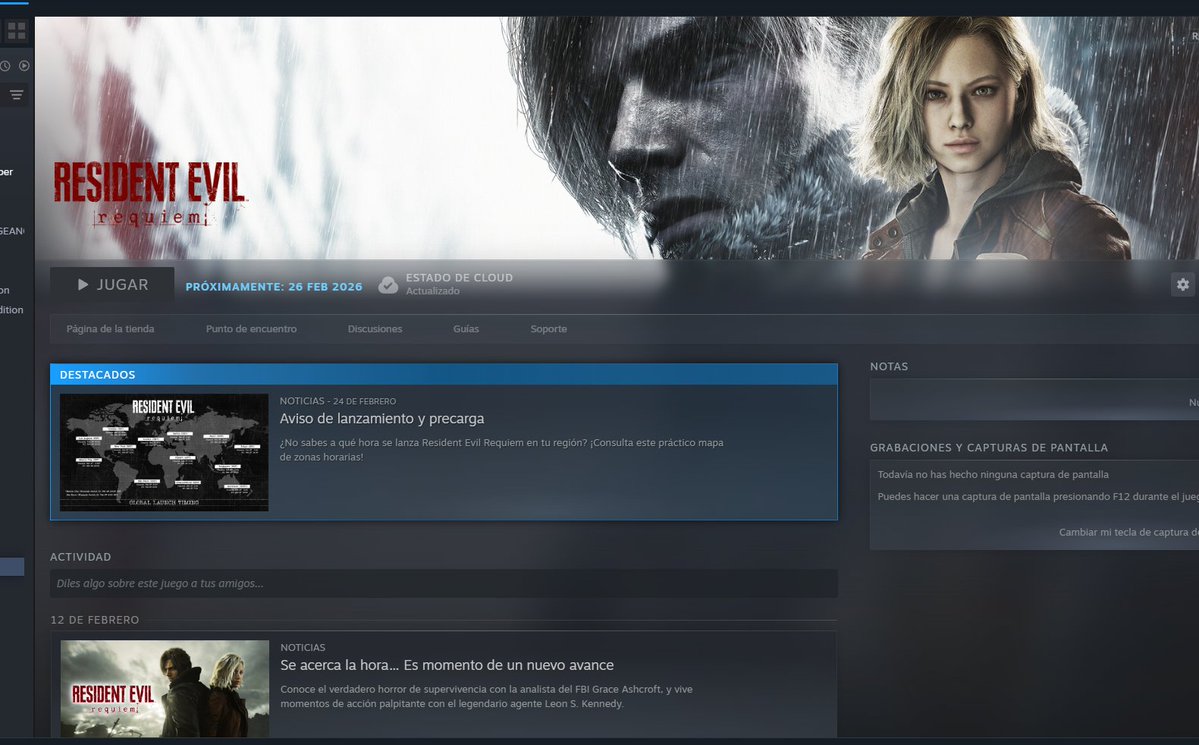The width and height of the screenshot is (1199, 745).
Task: Click the NOTAS section heading
Action: tap(889, 366)
